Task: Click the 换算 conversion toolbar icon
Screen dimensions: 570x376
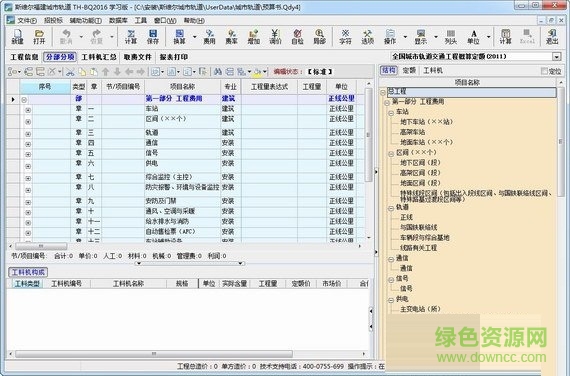Action: point(179,37)
